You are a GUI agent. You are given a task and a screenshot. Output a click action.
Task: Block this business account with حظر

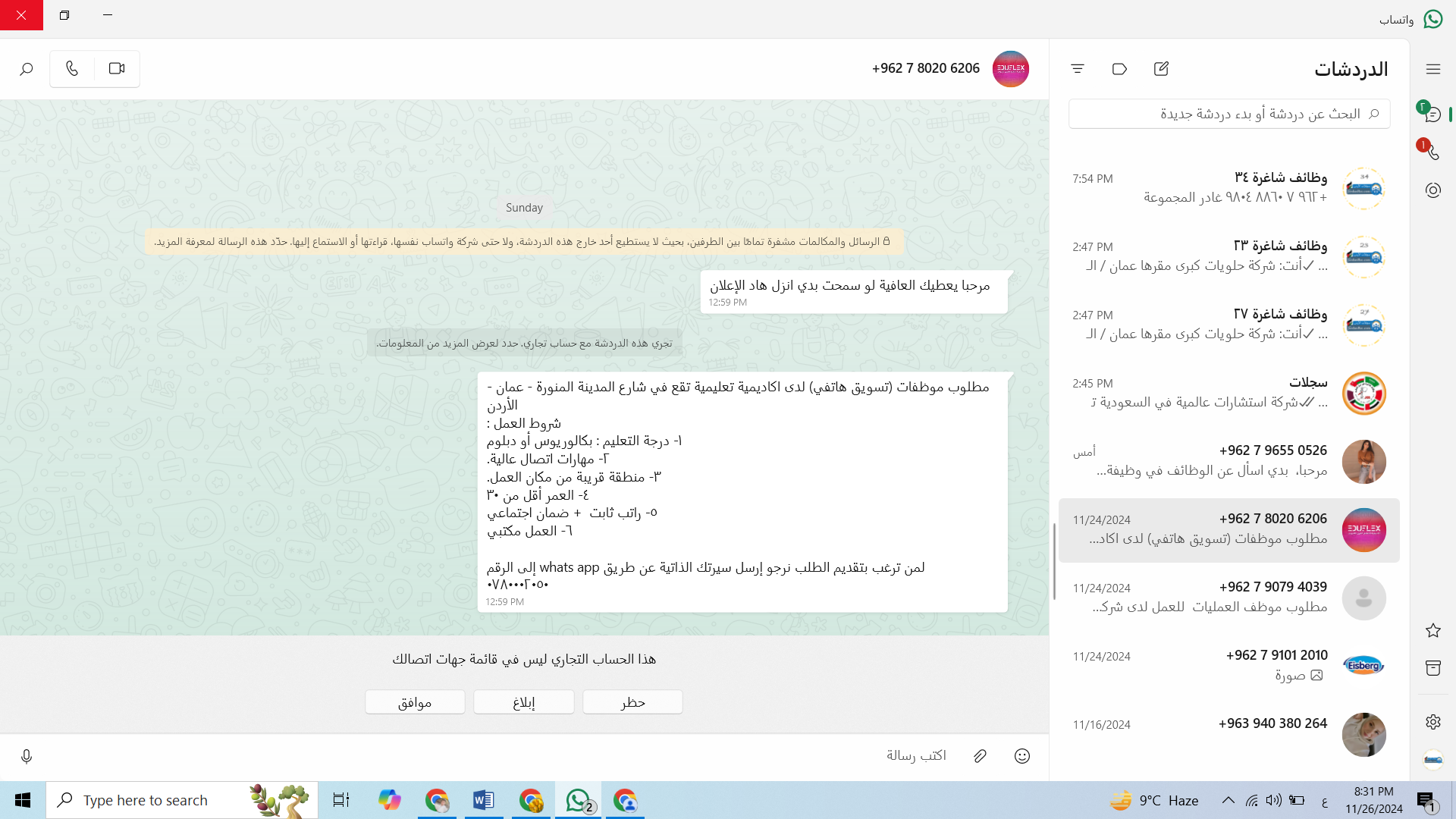click(632, 702)
